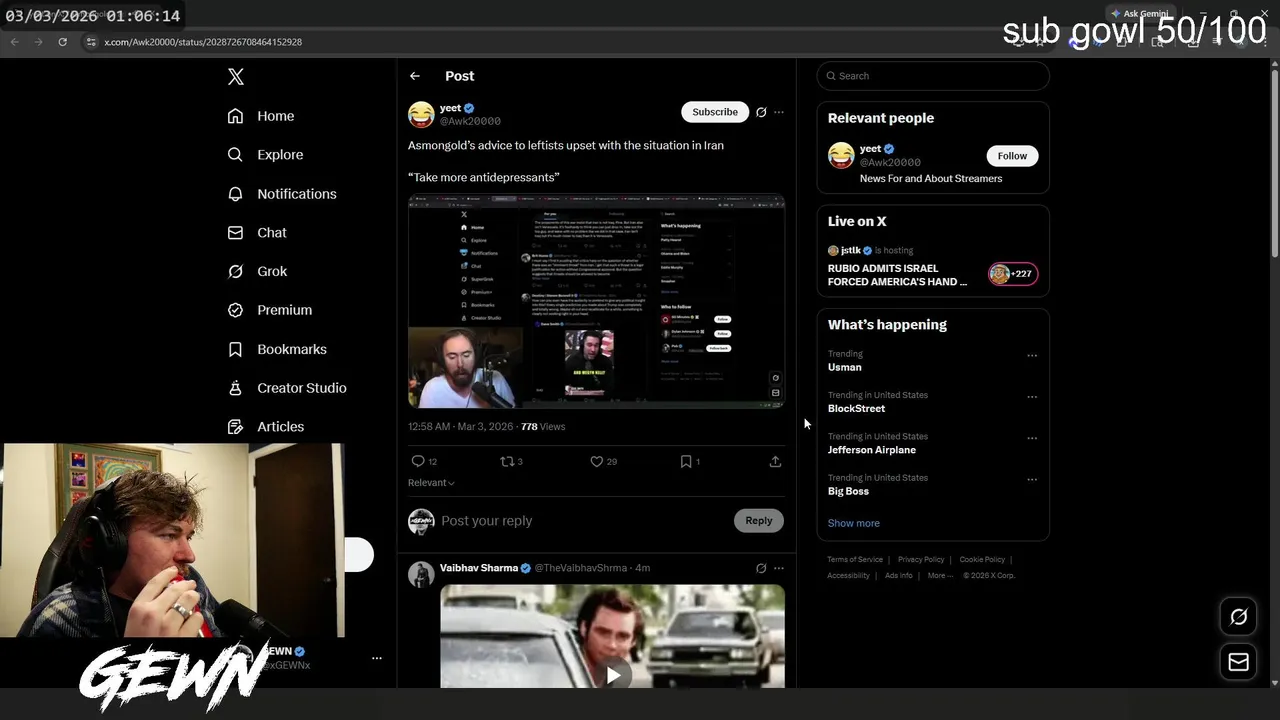Screen dimensions: 1280x720
Task: Open the Accessibility footer link
Action: [848, 576]
